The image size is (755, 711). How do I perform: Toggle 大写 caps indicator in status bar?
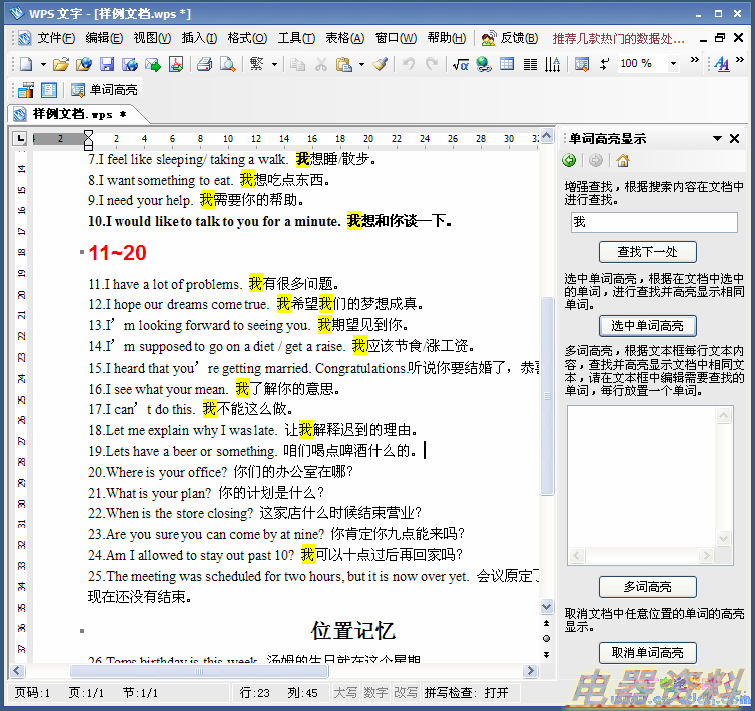click(346, 692)
